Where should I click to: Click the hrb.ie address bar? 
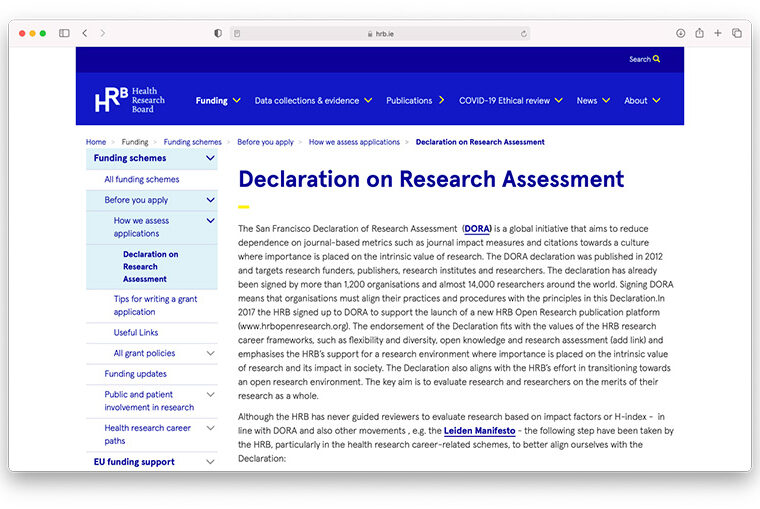tap(380, 33)
